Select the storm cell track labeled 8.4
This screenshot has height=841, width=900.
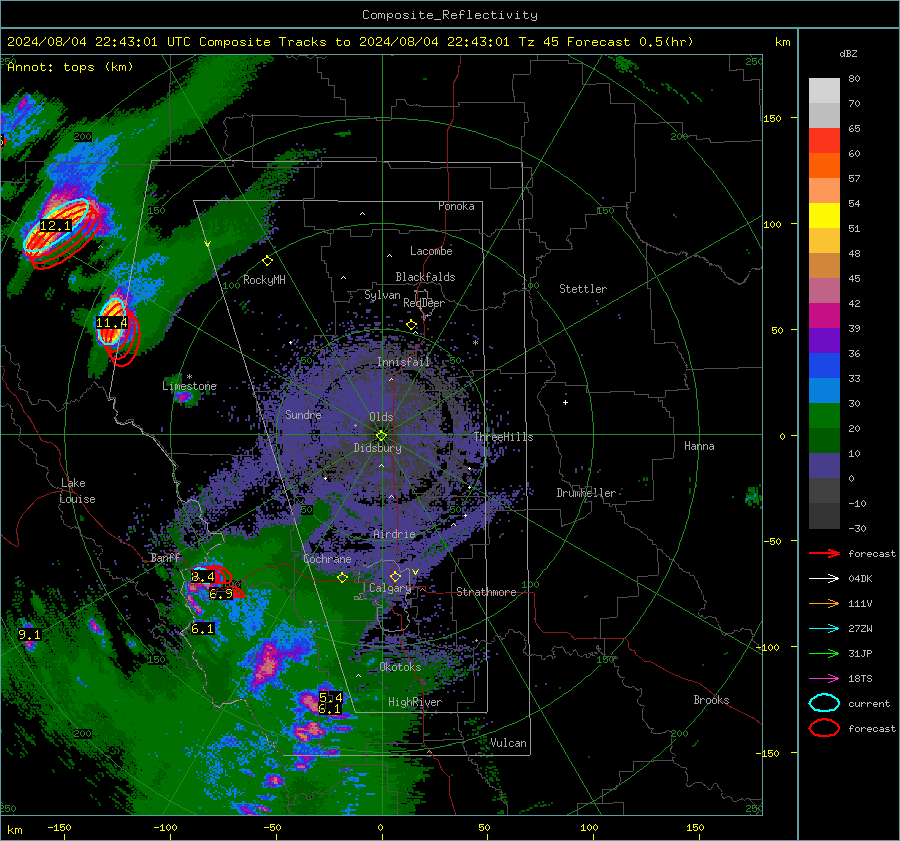coord(211,576)
